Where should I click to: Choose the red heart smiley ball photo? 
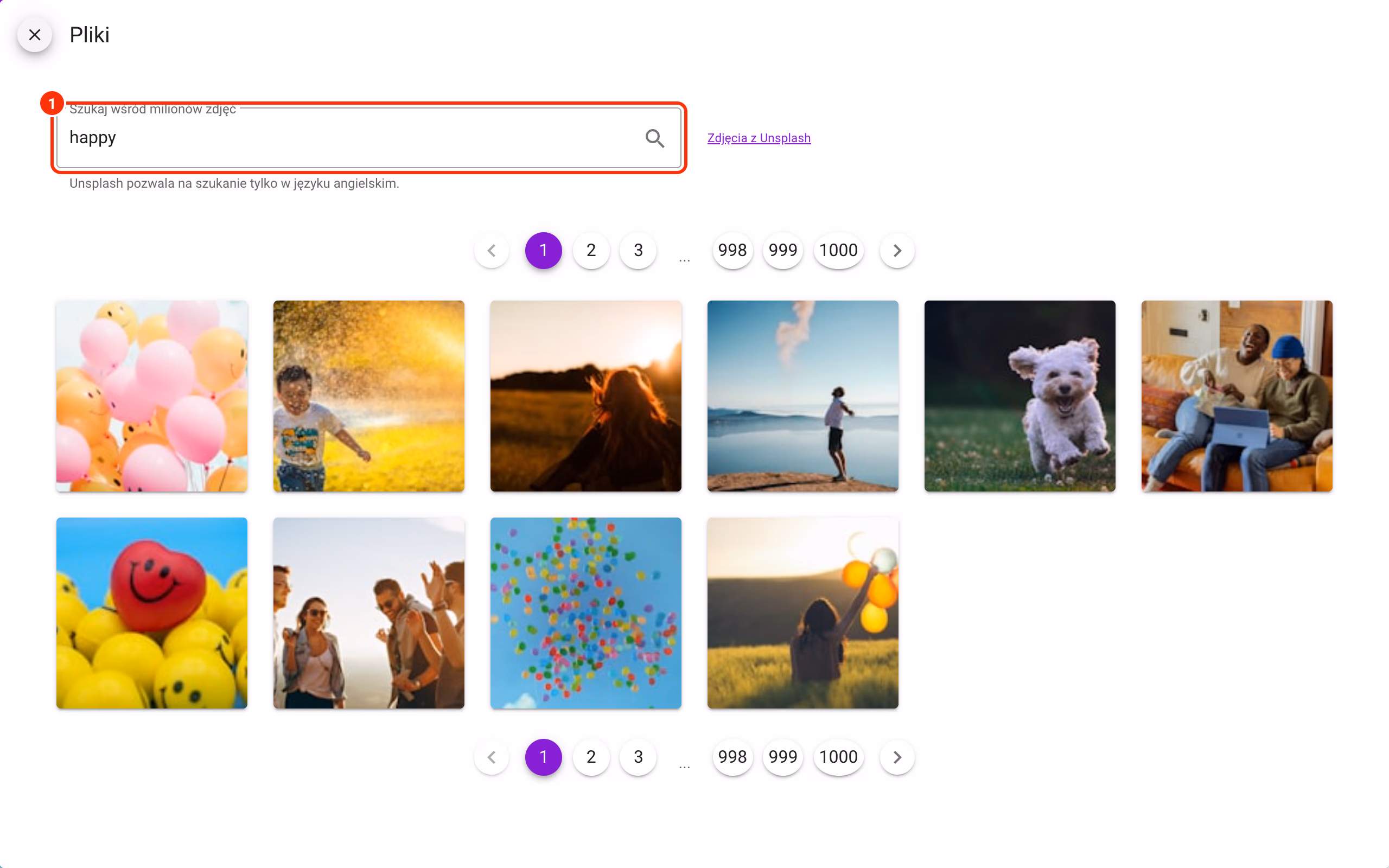tap(151, 613)
